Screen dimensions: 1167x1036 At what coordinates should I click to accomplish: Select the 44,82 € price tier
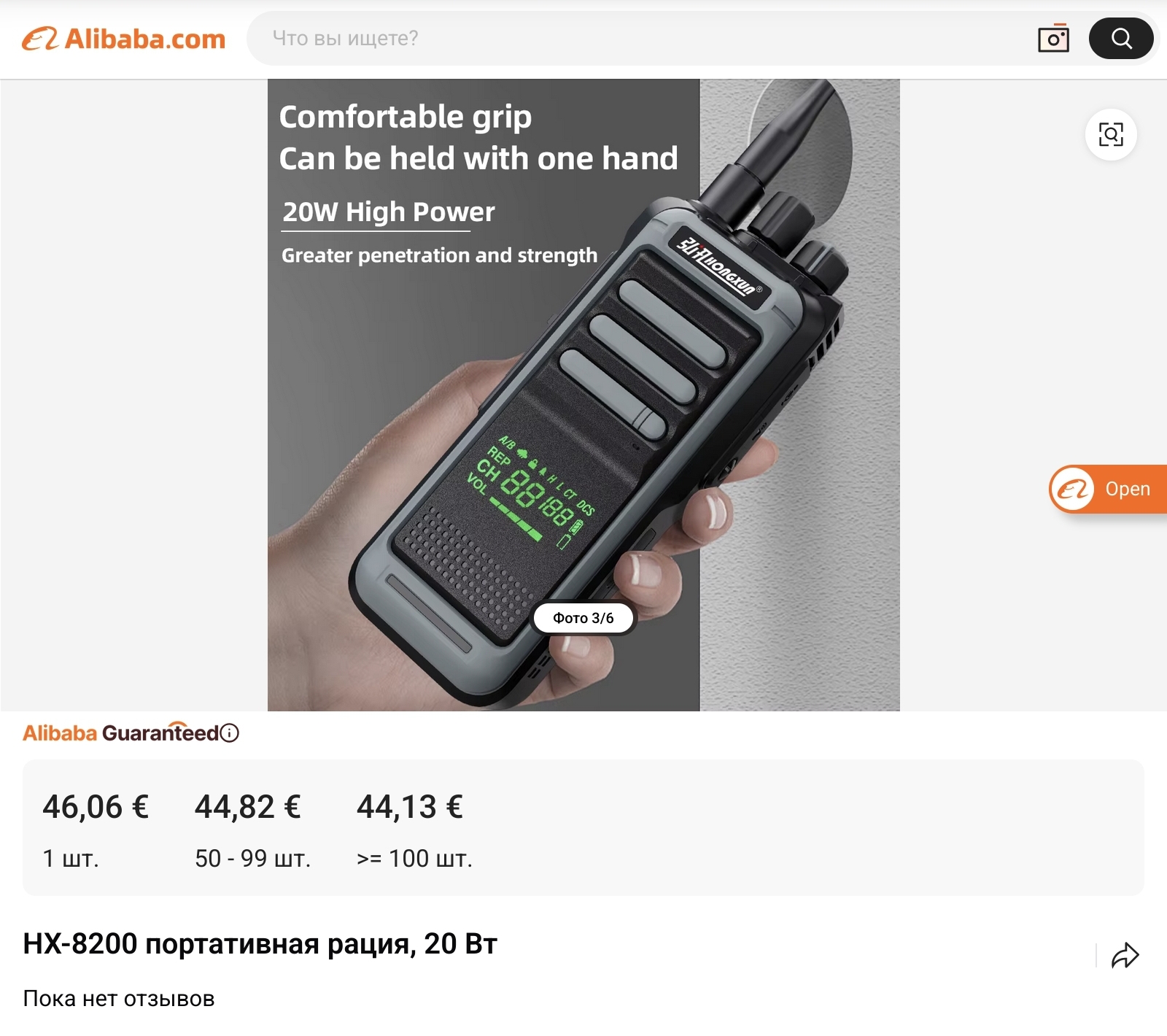tap(248, 807)
